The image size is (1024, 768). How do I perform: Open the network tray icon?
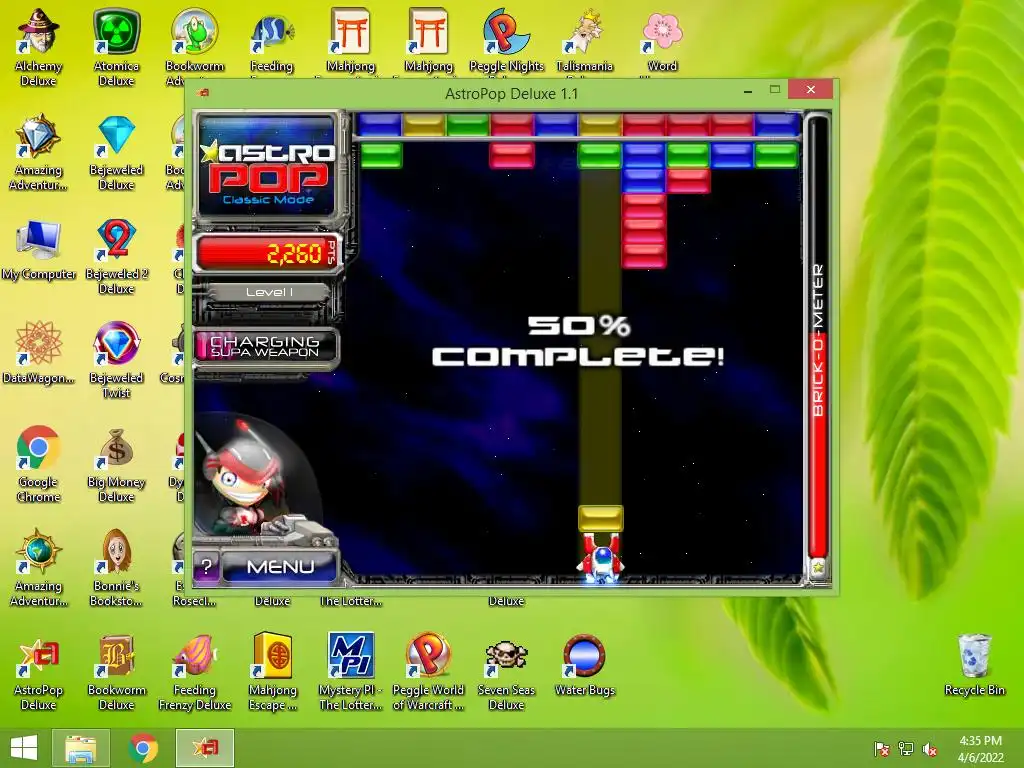point(906,749)
